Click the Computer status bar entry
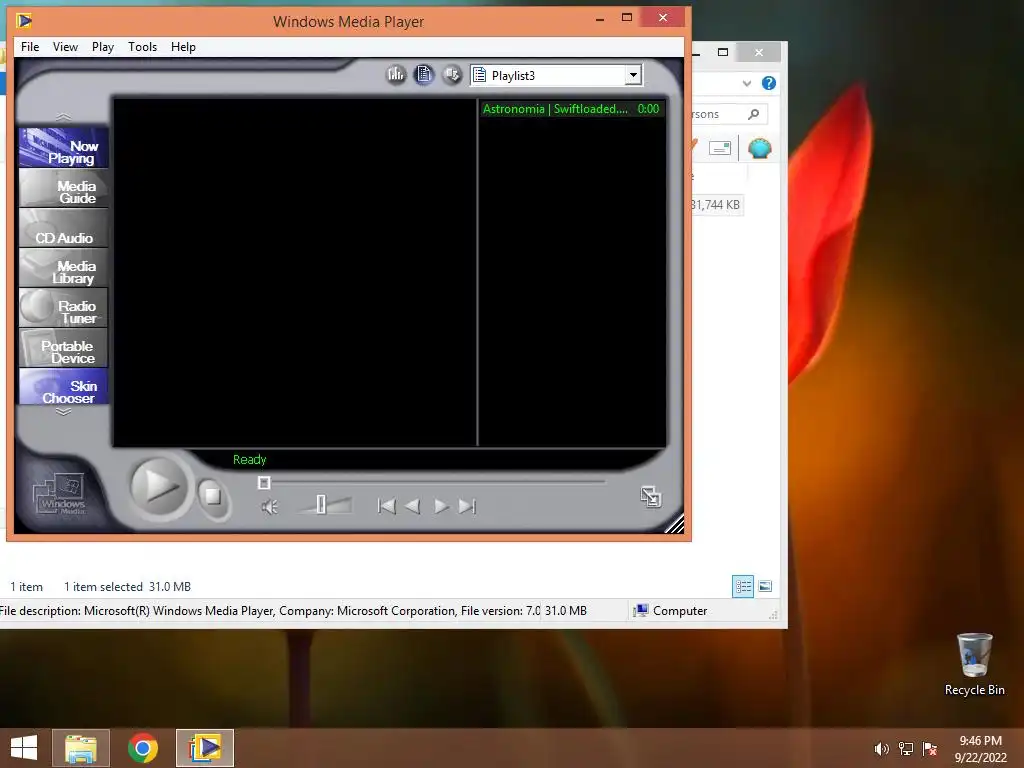The width and height of the screenshot is (1024, 768). tap(671, 611)
